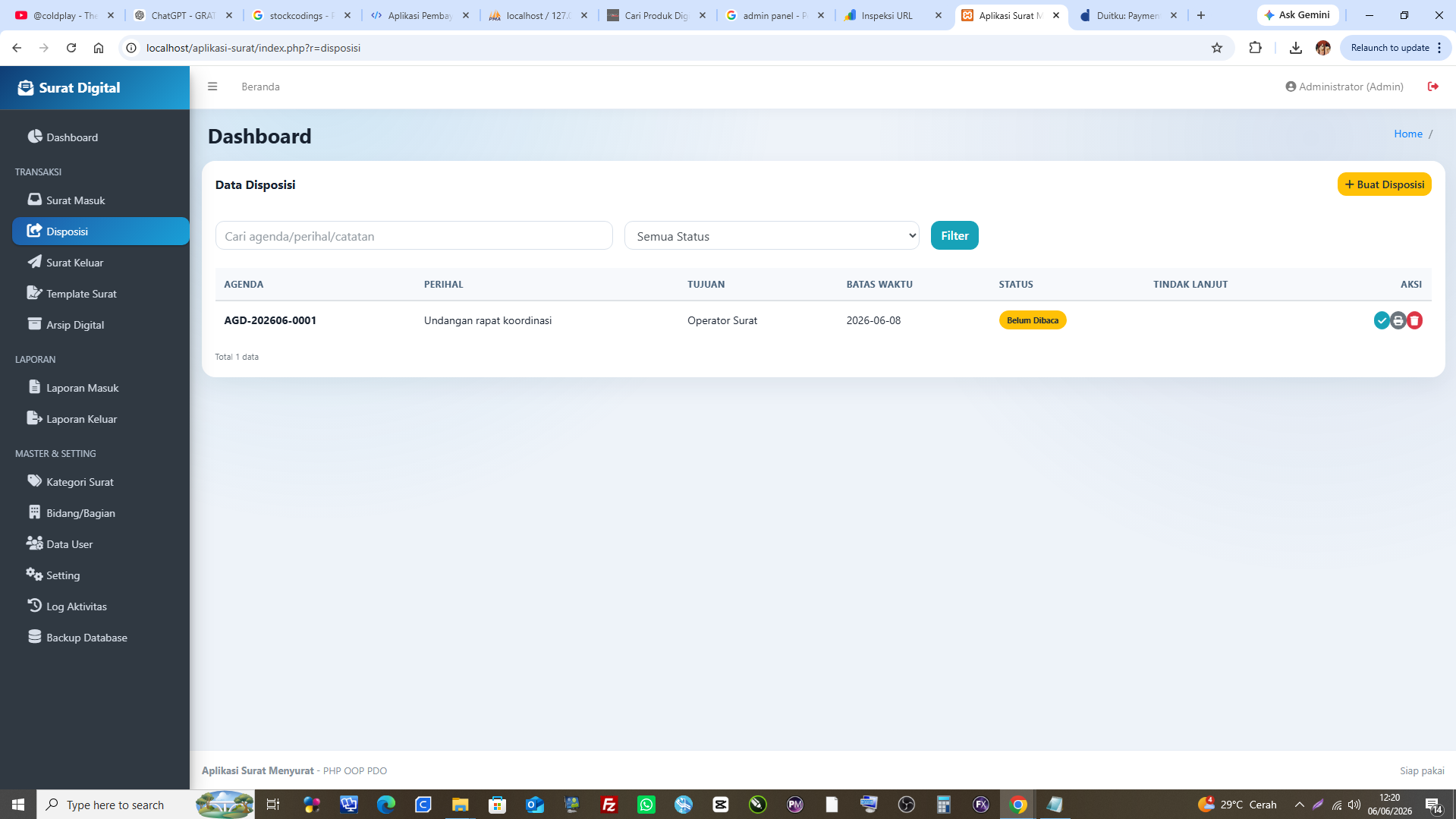Open WhatsApp from the taskbar
This screenshot has width=1456, height=819.
(646, 805)
